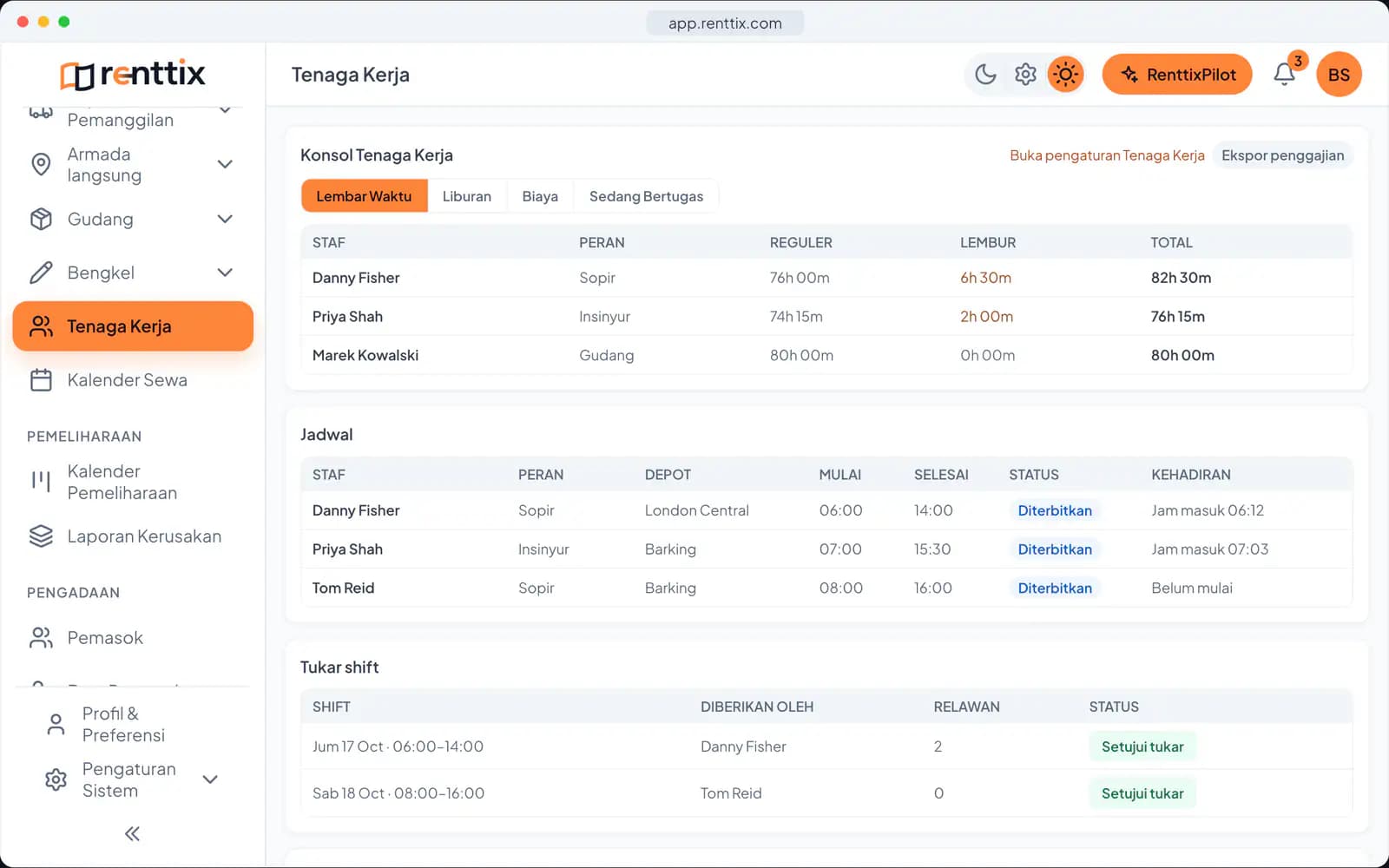
Task: Click the renttix logo
Action: point(132,75)
